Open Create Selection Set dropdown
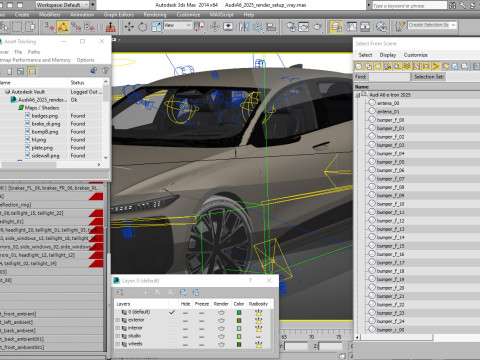The image size is (480, 360). click(432, 25)
